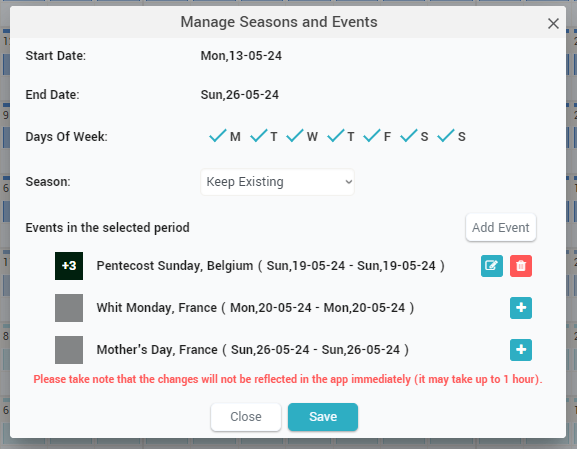Image resolution: width=577 pixels, height=449 pixels.
Task: Click the Add Event button
Action: coord(500,227)
